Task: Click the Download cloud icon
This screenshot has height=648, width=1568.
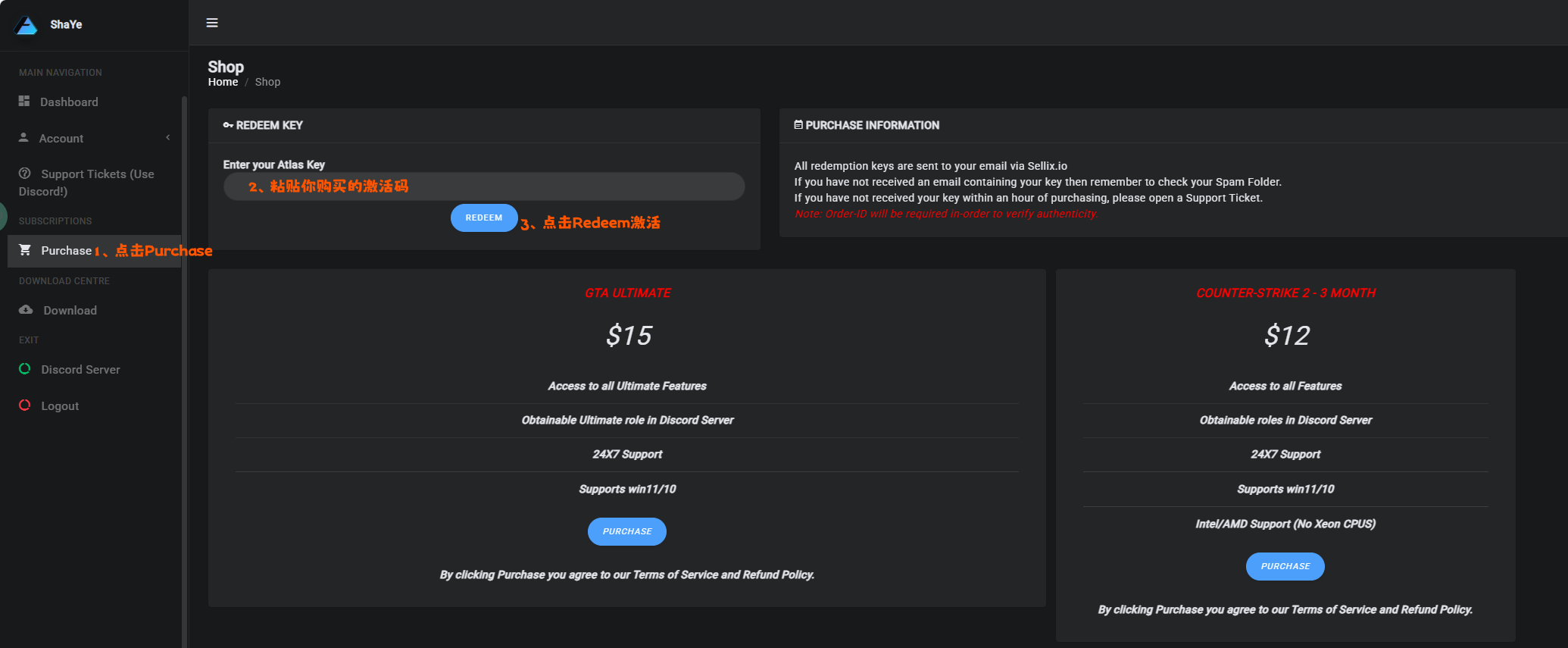Action: click(26, 310)
